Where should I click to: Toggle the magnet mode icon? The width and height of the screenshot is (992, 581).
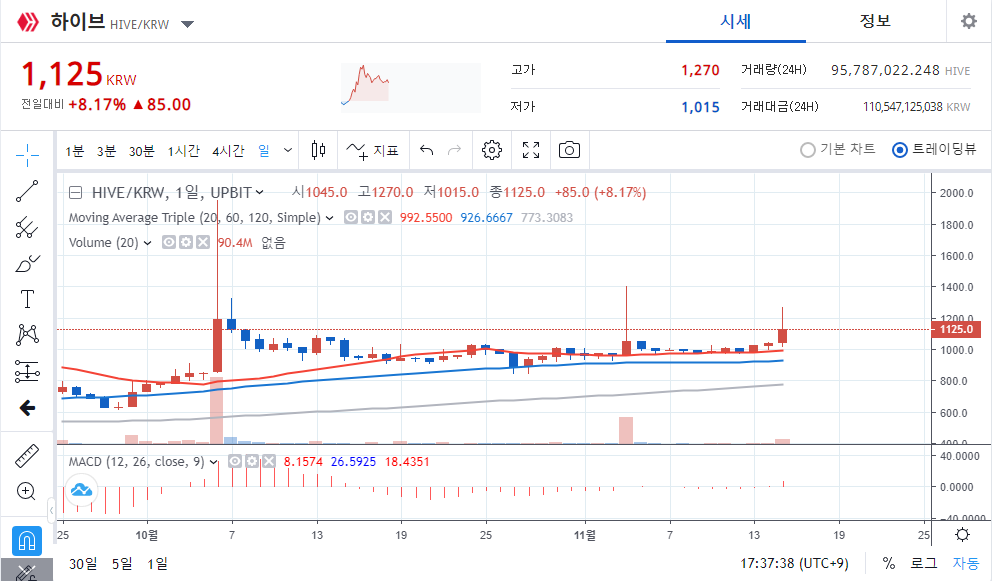[27, 541]
